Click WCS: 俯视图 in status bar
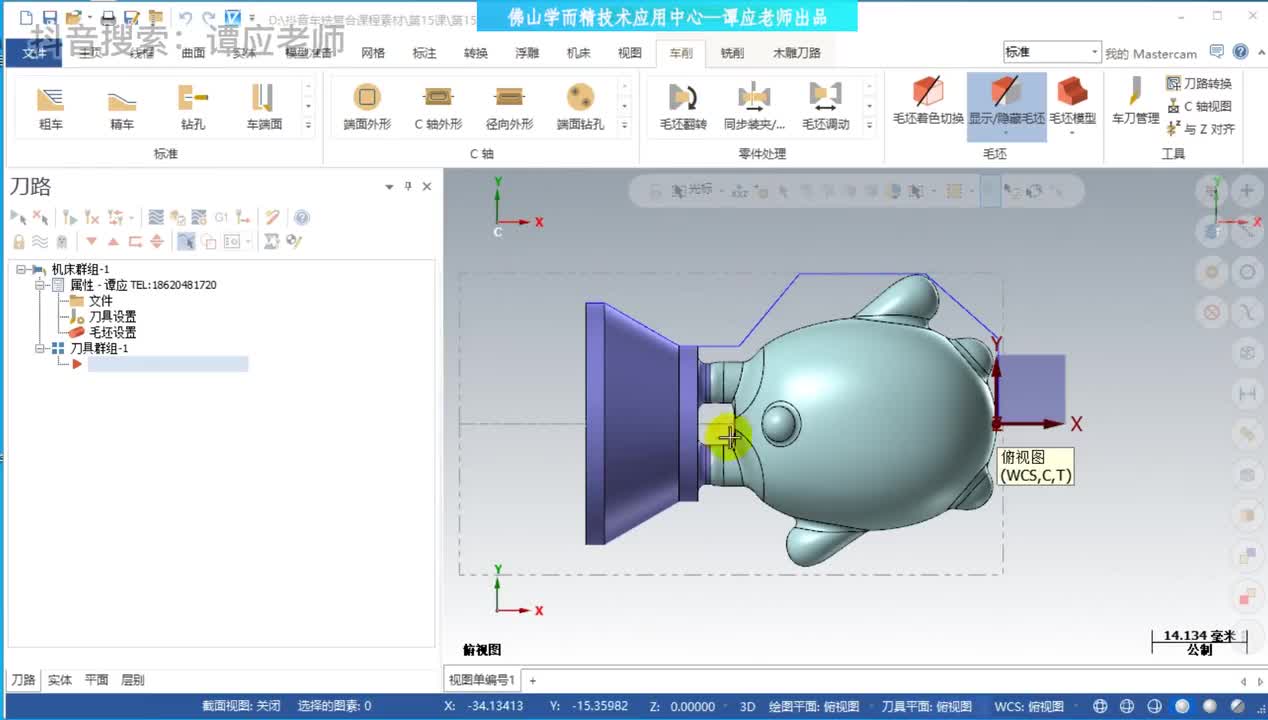 1029,706
